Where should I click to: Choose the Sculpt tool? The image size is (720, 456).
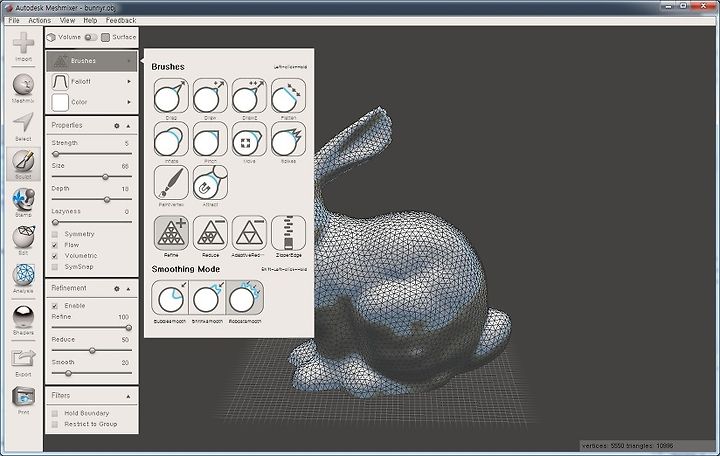coord(23,163)
